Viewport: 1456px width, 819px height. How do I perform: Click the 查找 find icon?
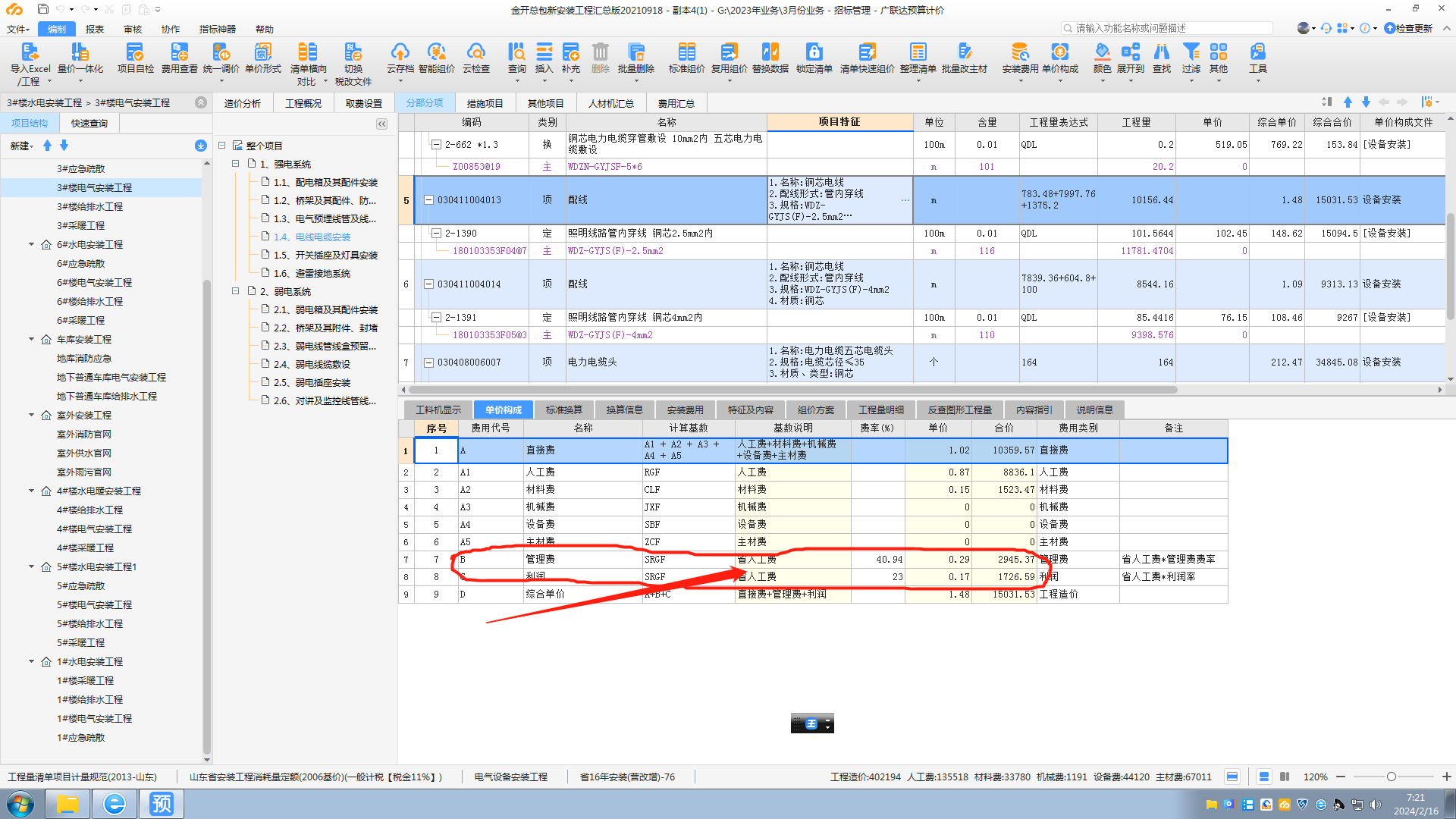[1161, 52]
